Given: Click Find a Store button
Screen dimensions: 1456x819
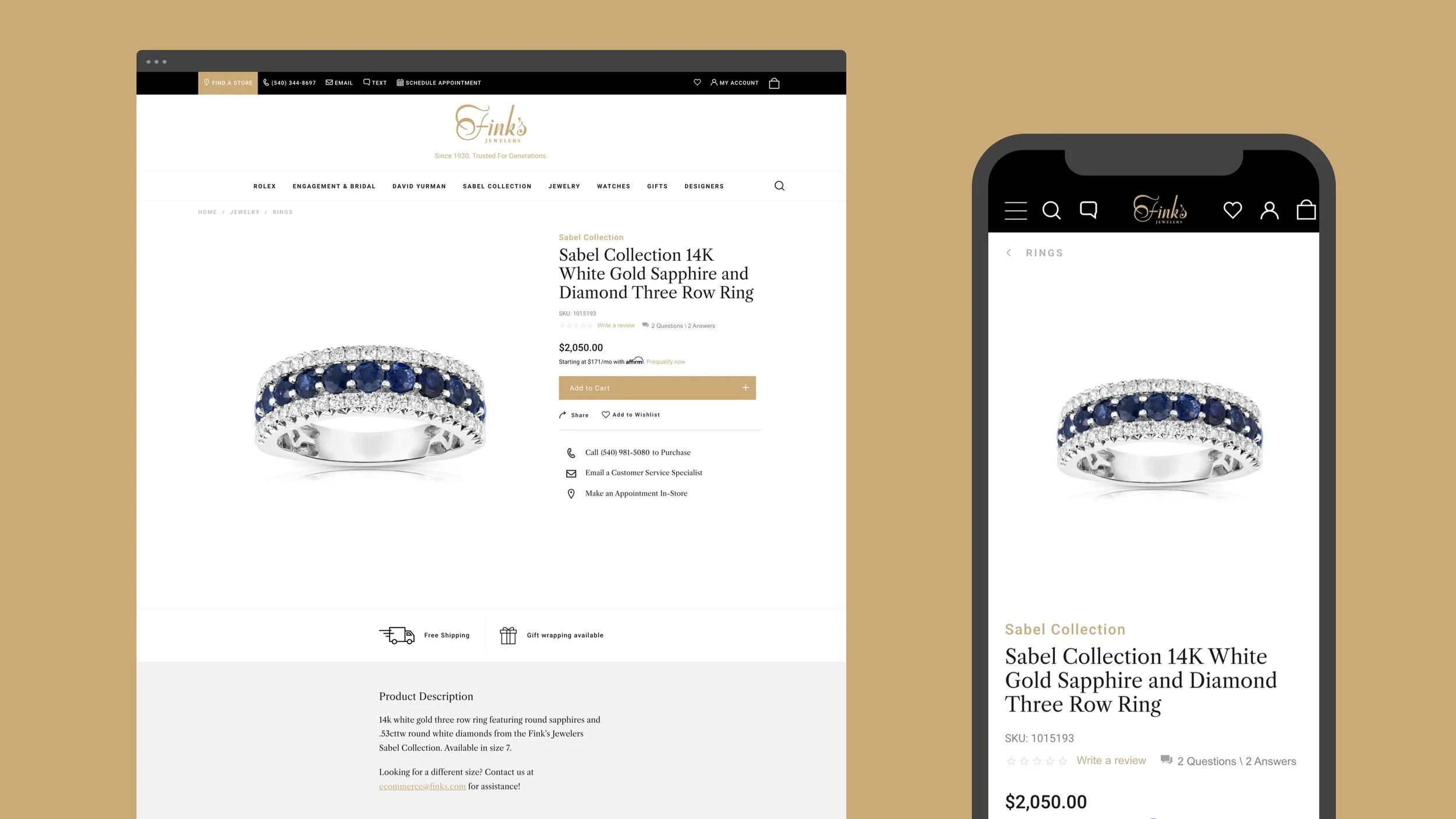Looking at the screenshot, I should pos(228,83).
